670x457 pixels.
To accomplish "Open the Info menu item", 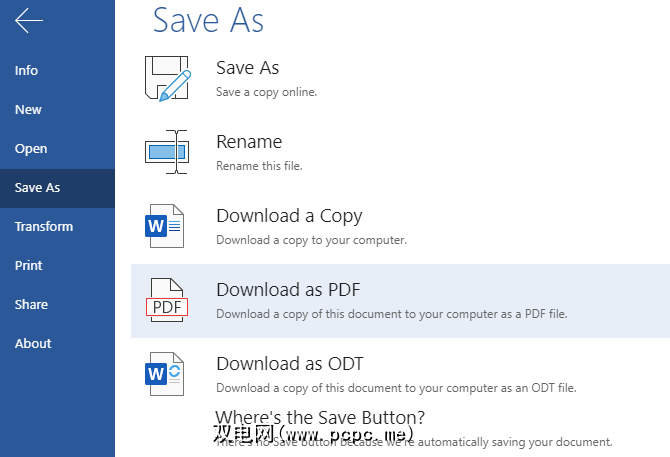I will pos(27,70).
